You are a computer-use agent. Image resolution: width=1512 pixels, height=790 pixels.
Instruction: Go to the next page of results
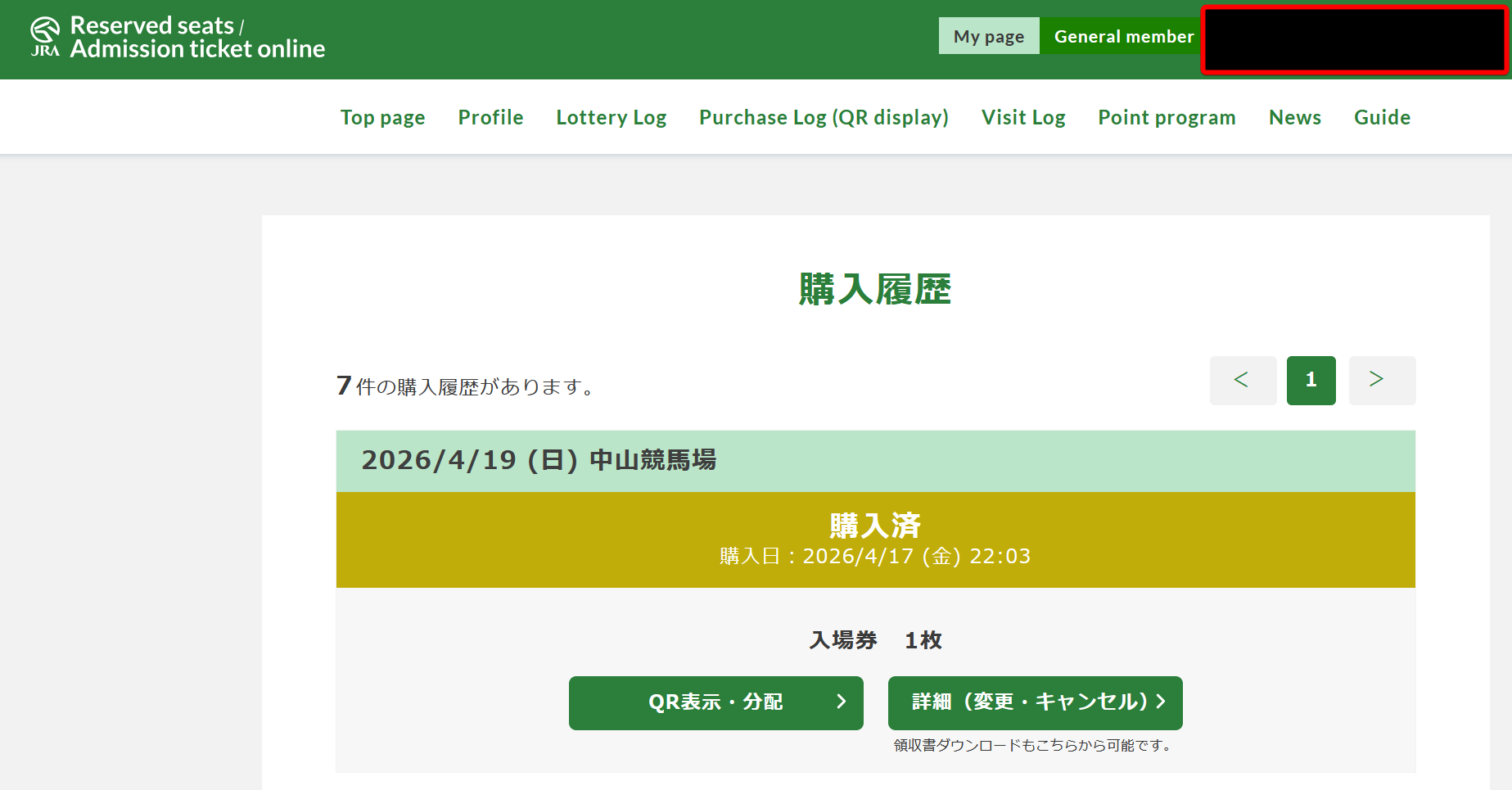[1382, 380]
